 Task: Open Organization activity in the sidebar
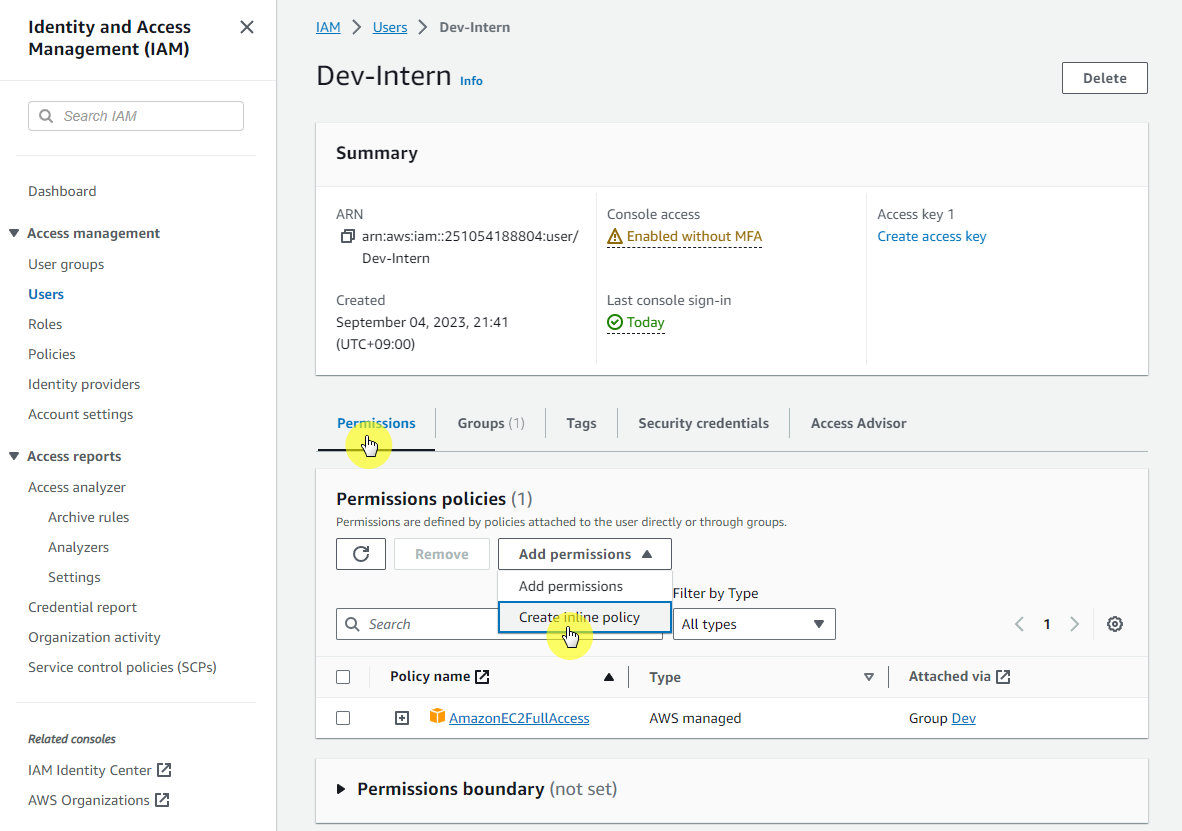94,637
